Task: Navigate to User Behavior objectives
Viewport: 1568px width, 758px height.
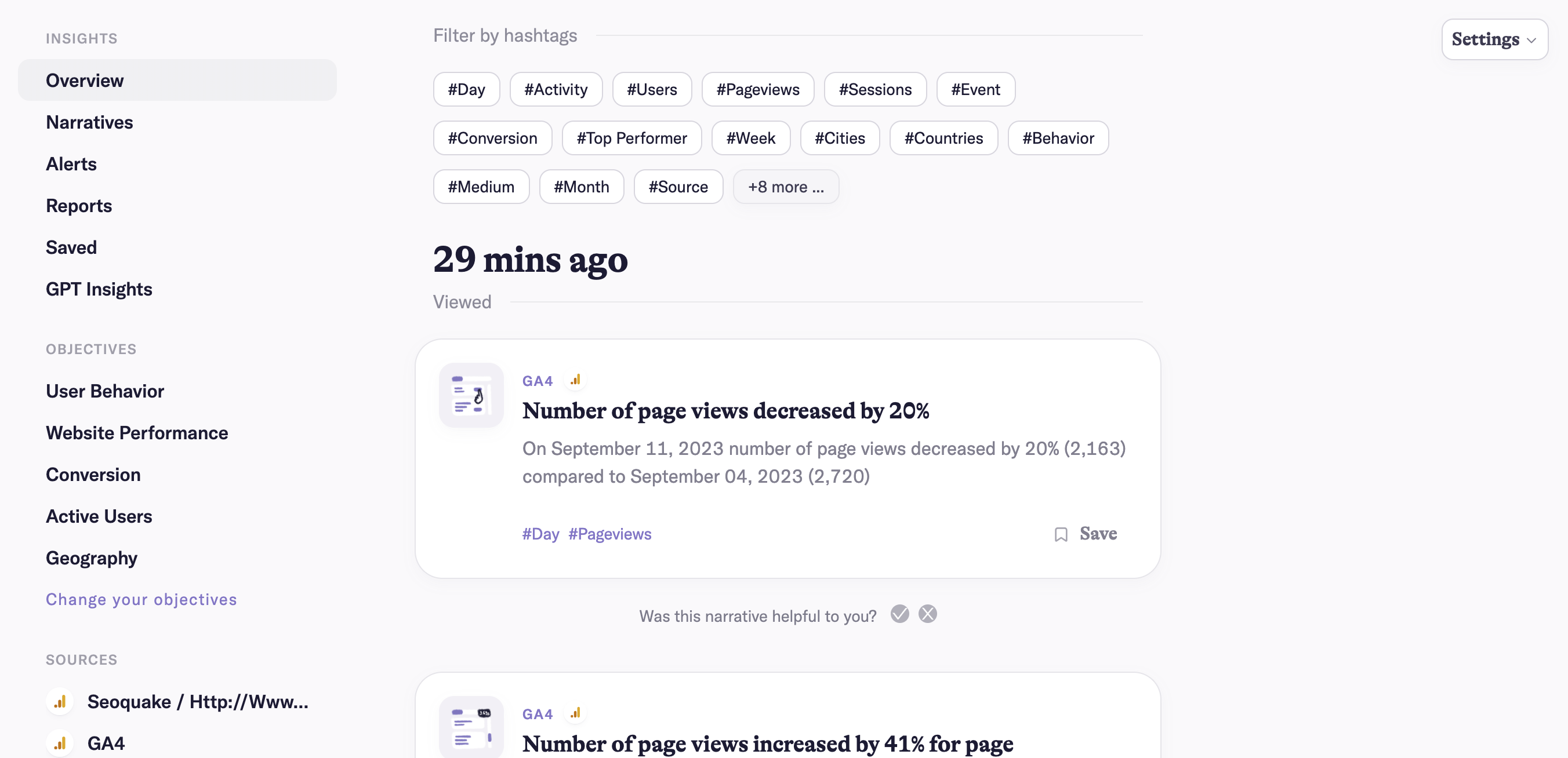Action: [x=105, y=390]
